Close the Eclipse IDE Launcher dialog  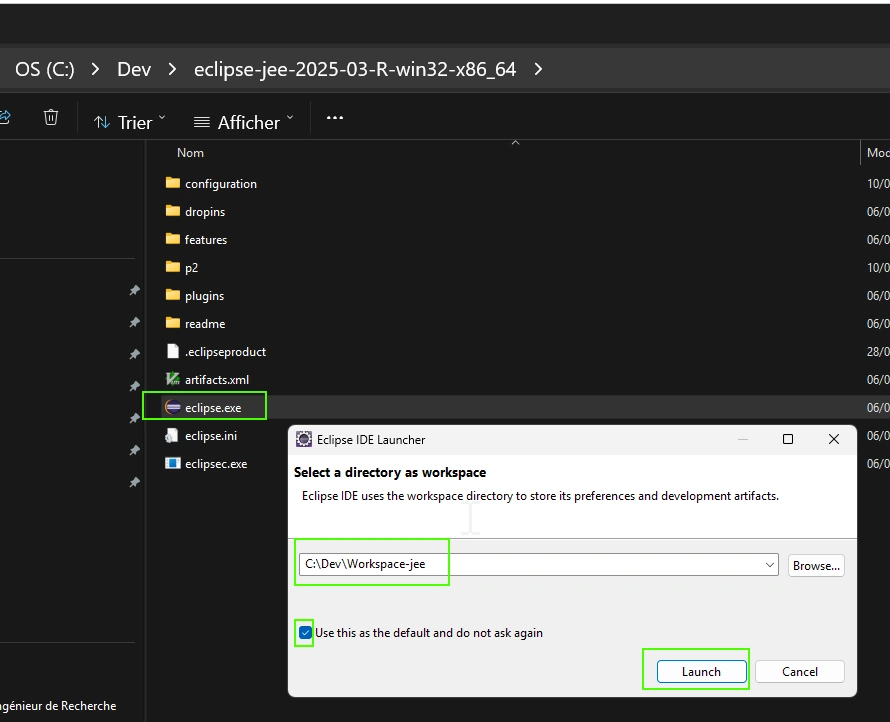point(834,439)
